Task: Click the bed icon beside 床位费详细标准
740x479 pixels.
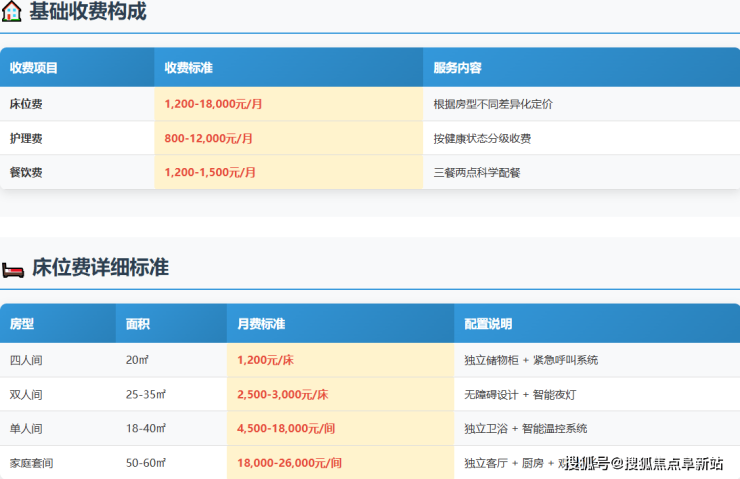Action: [x=12, y=268]
